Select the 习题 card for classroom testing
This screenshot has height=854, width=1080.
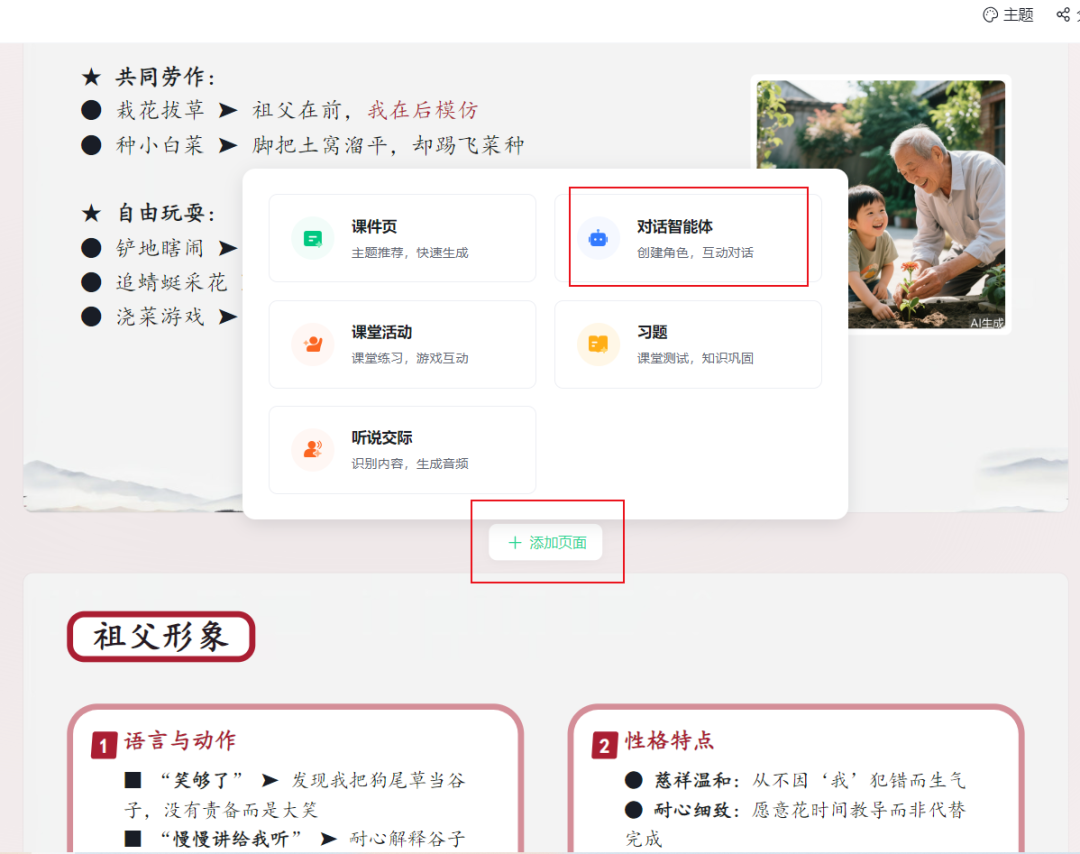pyautogui.click(x=688, y=344)
